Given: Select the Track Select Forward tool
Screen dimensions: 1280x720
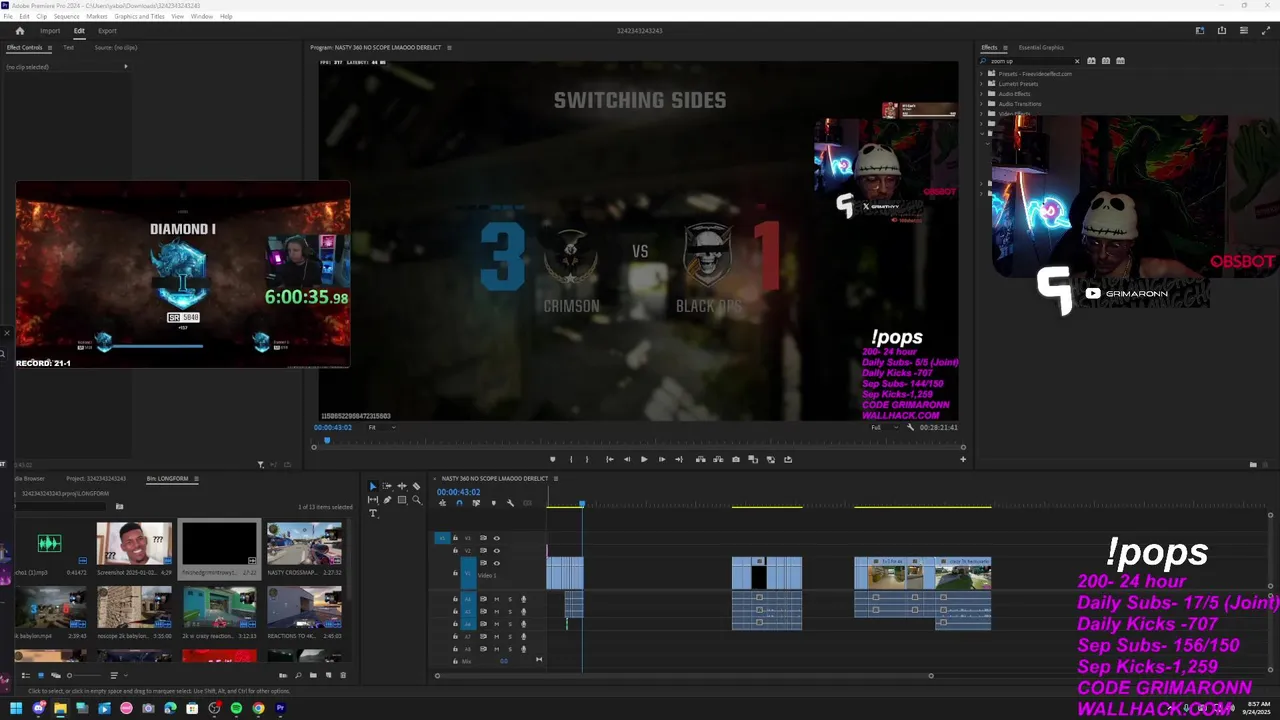Looking at the screenshot, I should coord(387,486).
